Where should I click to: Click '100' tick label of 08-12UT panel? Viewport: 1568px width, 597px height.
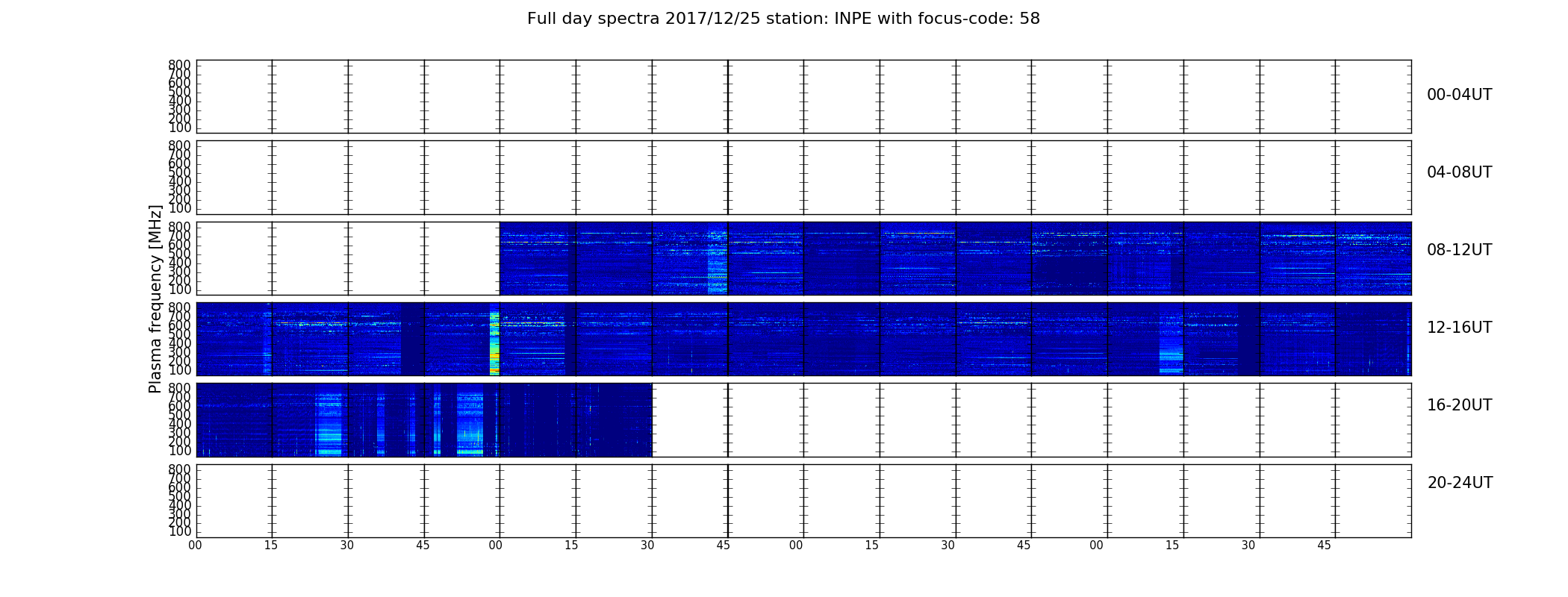click(179, 290)
